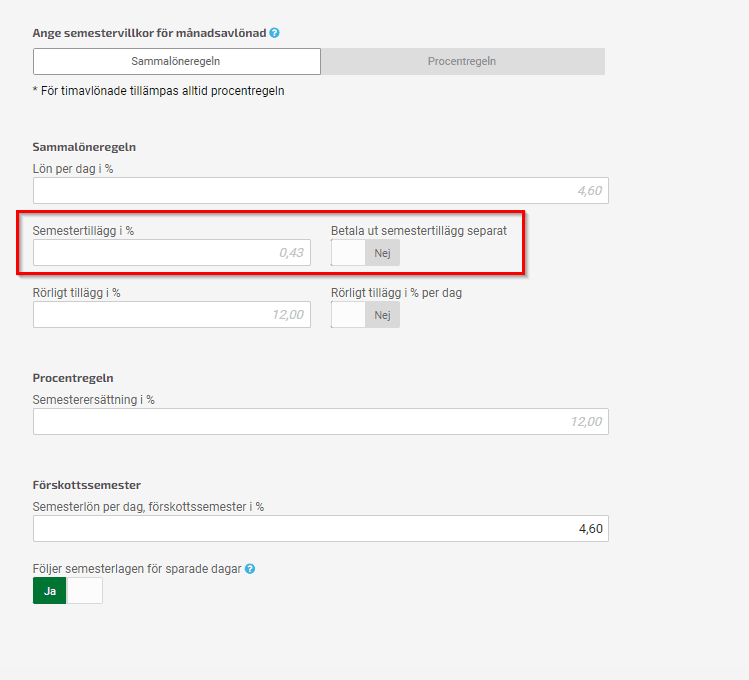This screenshot has height=680, width=749.
Task: Click the "Betala ut semestertillägg separat" label
Action: point(419,231)
